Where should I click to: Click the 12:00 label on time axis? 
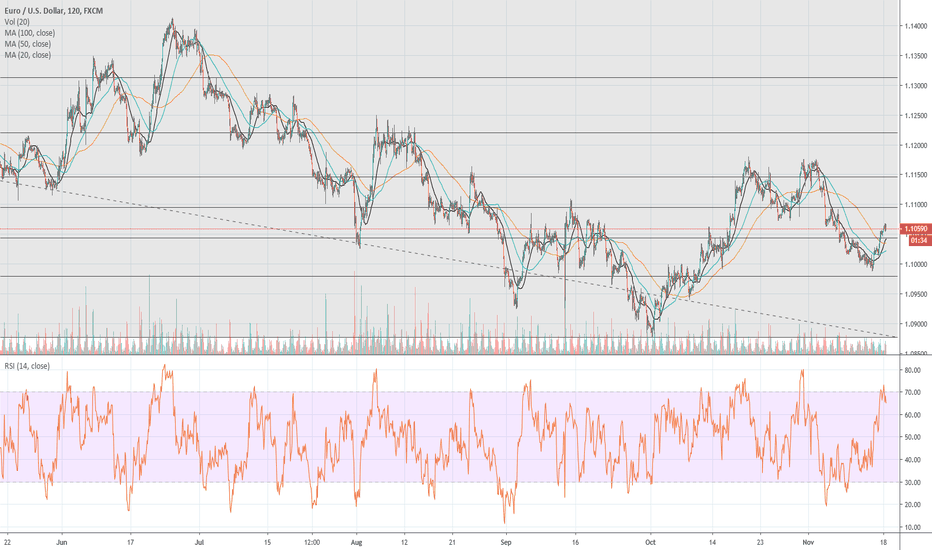coord(312,540)
